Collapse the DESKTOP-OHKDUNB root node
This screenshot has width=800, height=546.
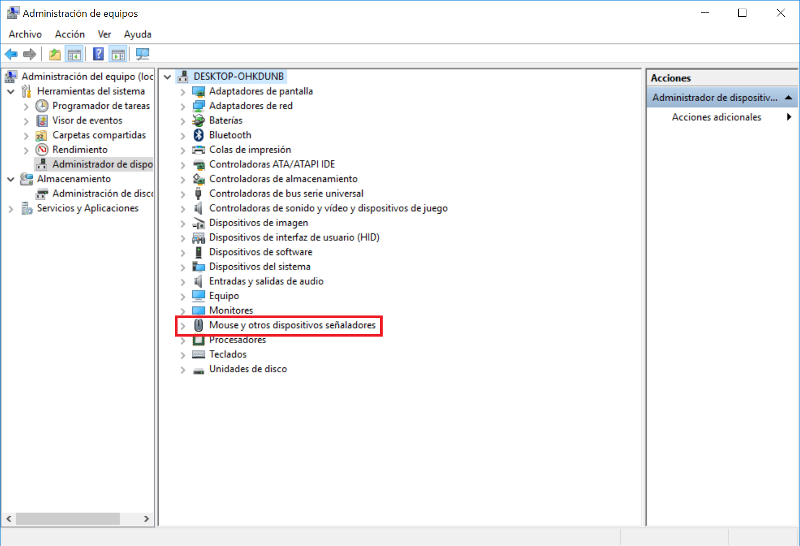tap(167, 77)
